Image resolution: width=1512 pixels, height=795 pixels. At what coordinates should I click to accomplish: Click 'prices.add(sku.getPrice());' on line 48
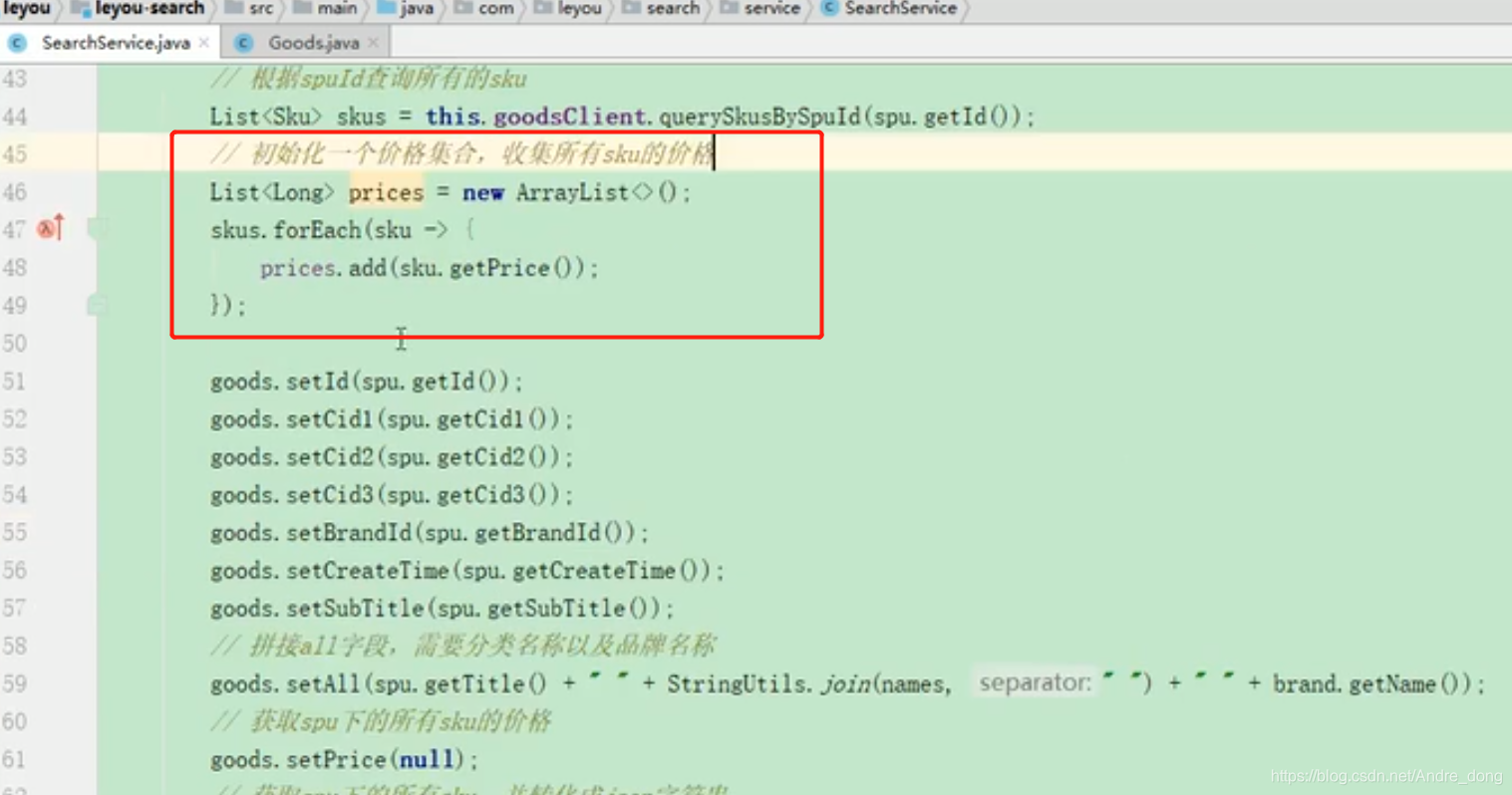[x=430, y=268]
